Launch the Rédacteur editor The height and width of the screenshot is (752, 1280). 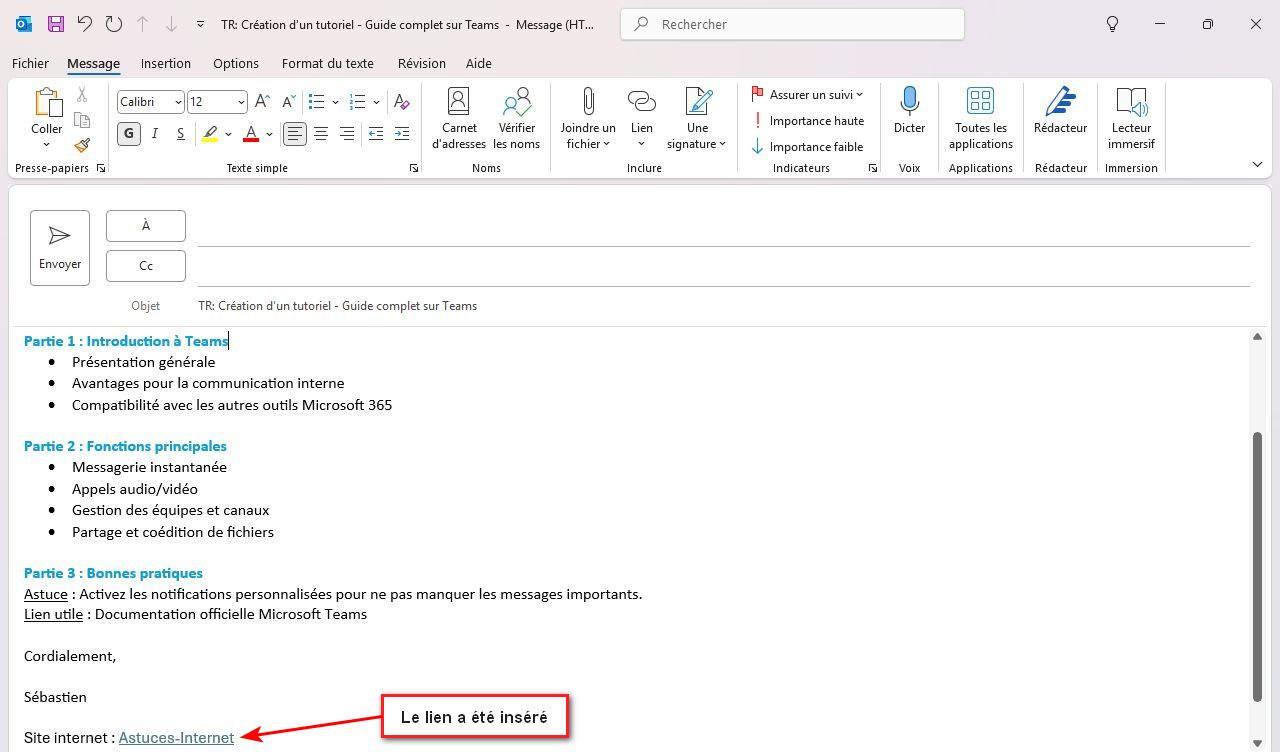coord(1060,111)
